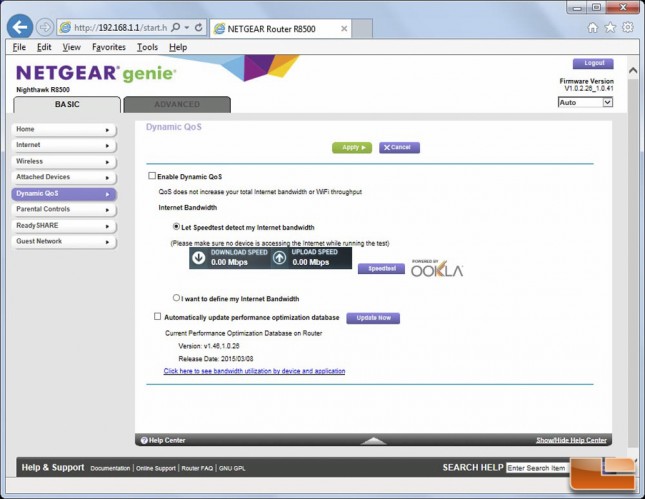
Task: Open Guest Network in sidebar
Action: click(x=64, y=241)
